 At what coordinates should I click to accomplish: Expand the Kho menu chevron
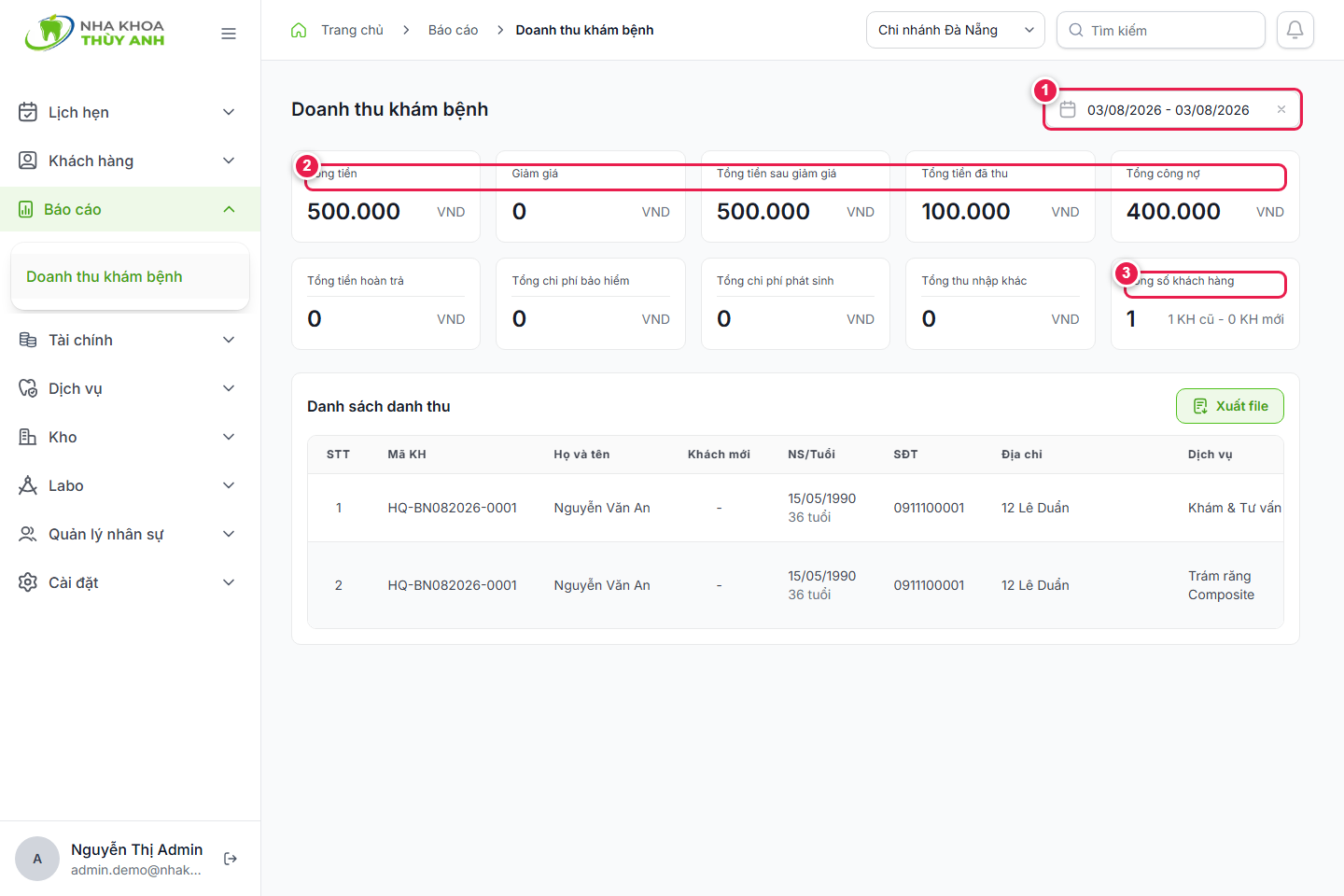click(x=229, y=437)
